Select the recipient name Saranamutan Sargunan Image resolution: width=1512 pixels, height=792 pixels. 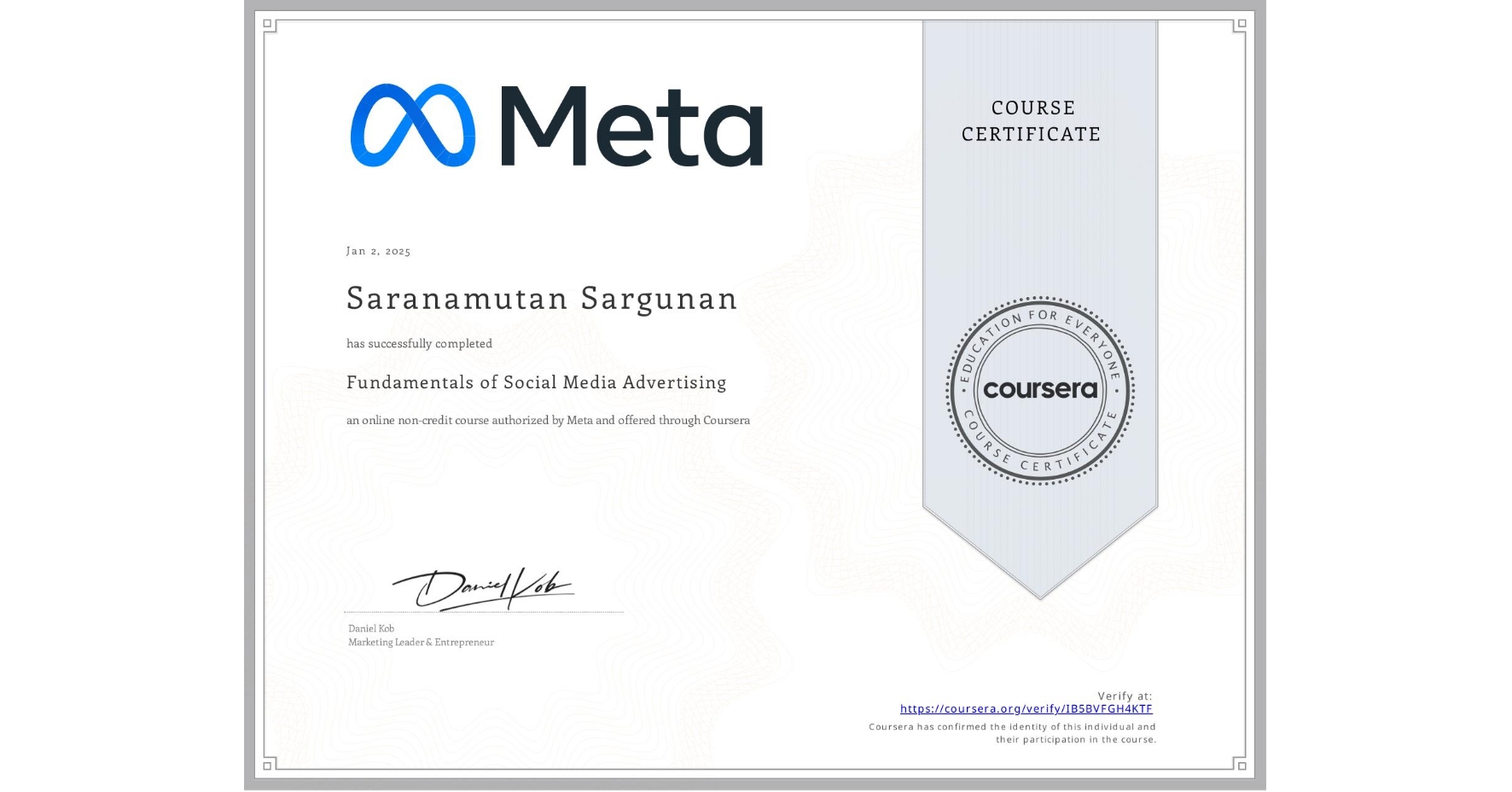tap(542, 299)
